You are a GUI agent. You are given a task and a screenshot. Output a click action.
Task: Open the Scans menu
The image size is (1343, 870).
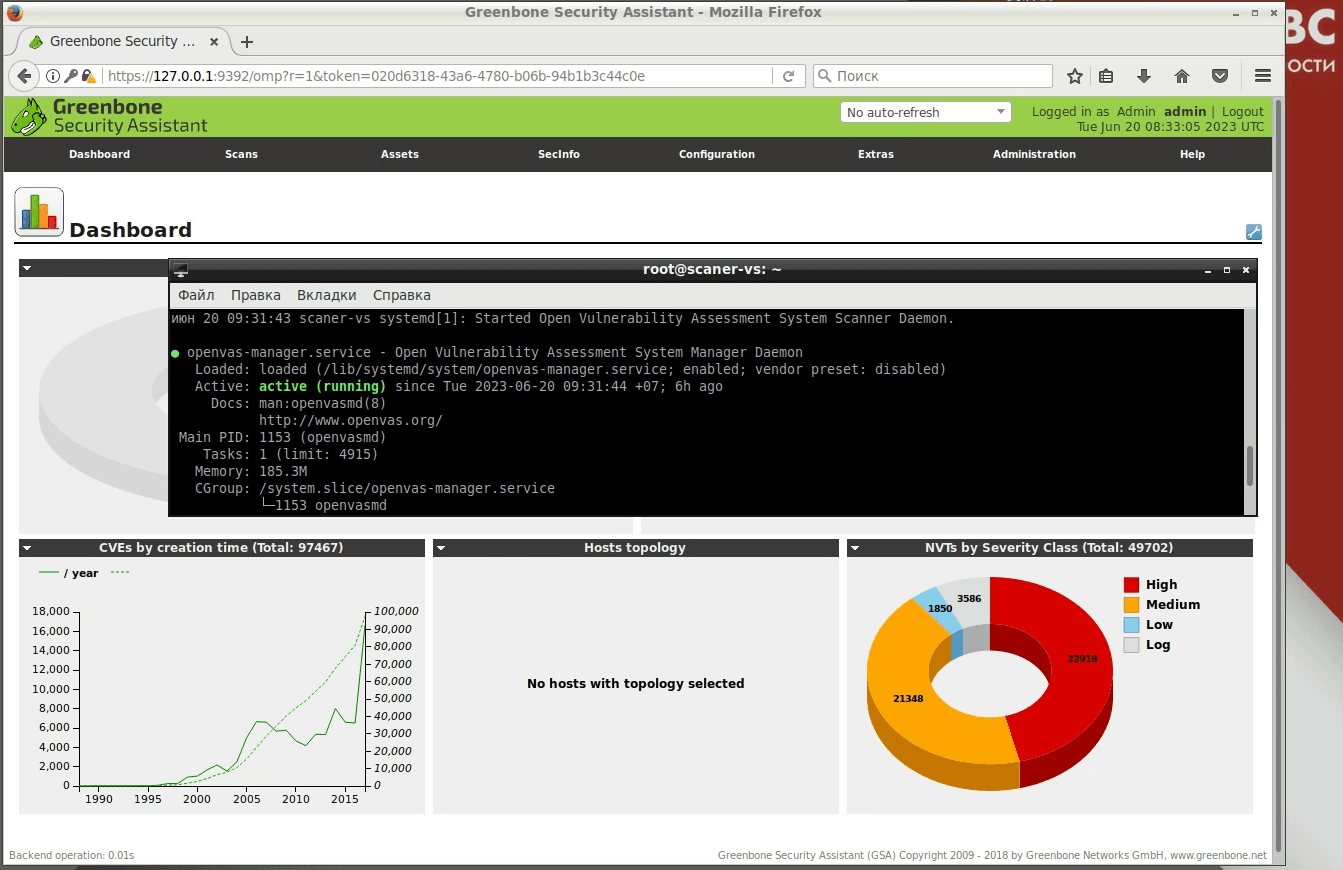tap(241, 154)
